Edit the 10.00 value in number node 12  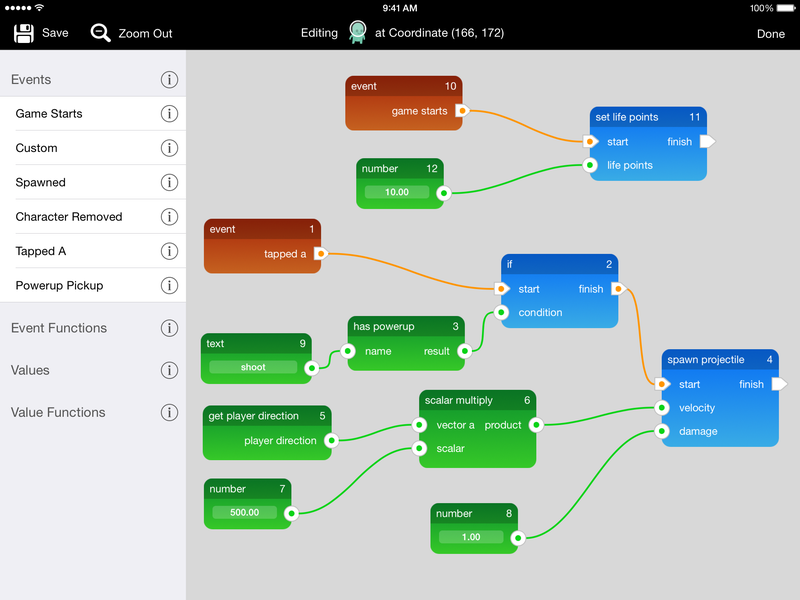(396, 192)
